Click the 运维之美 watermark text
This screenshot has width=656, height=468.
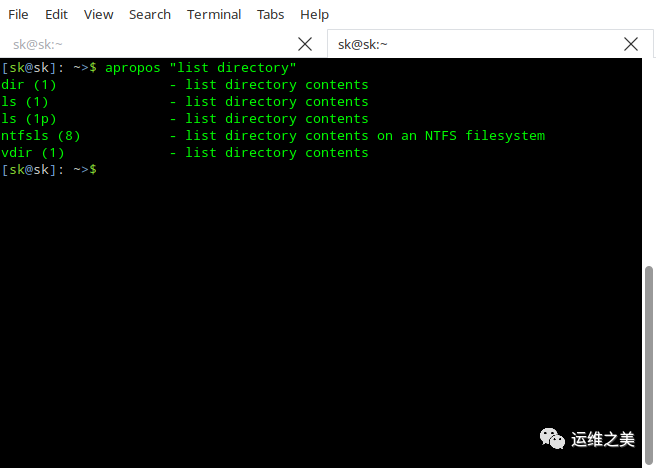click(603, 439)
